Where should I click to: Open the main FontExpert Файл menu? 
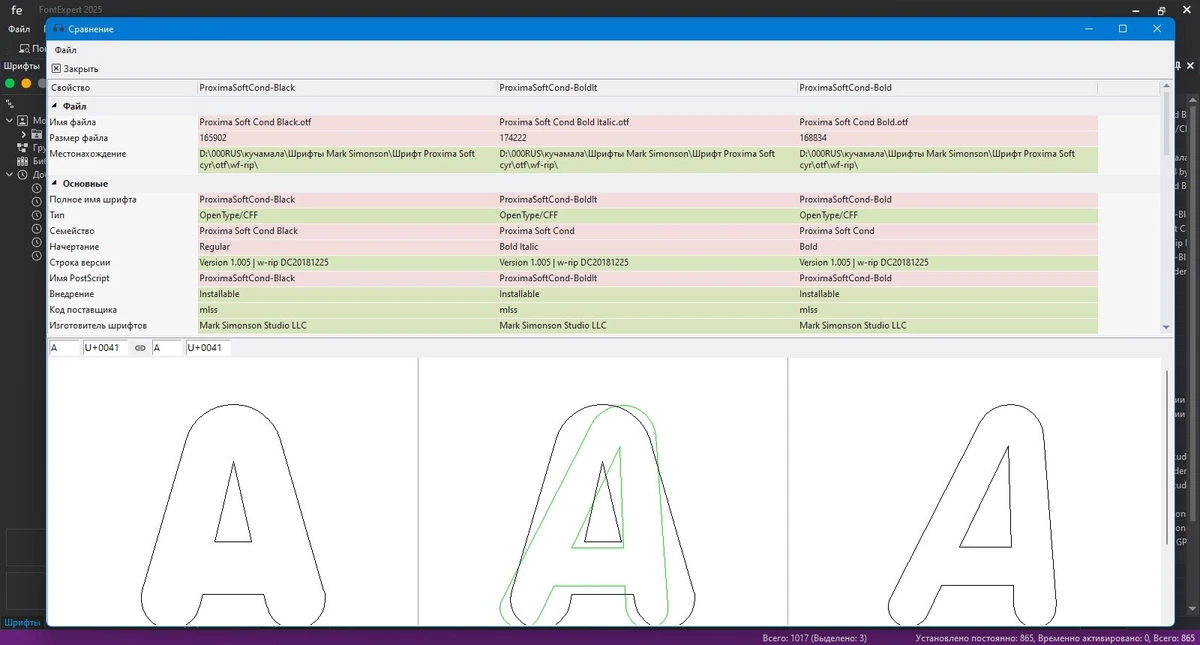tap(18, 30)
